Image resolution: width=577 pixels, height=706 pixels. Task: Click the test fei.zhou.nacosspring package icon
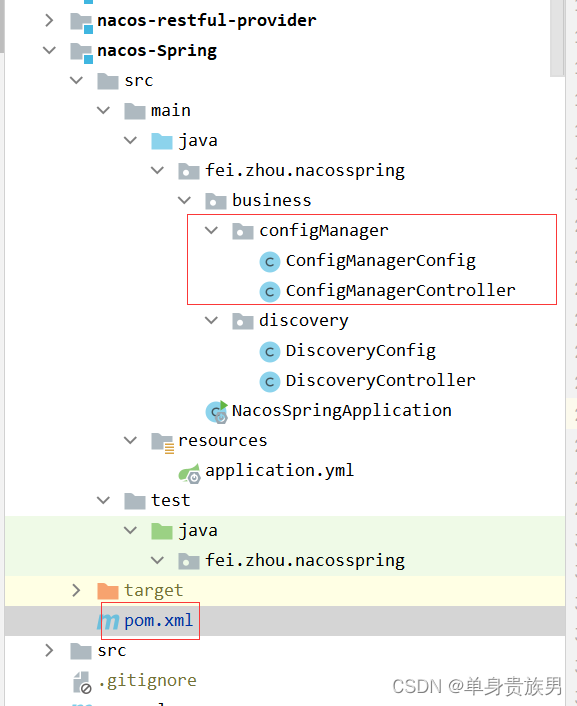[x=189, y=561]
